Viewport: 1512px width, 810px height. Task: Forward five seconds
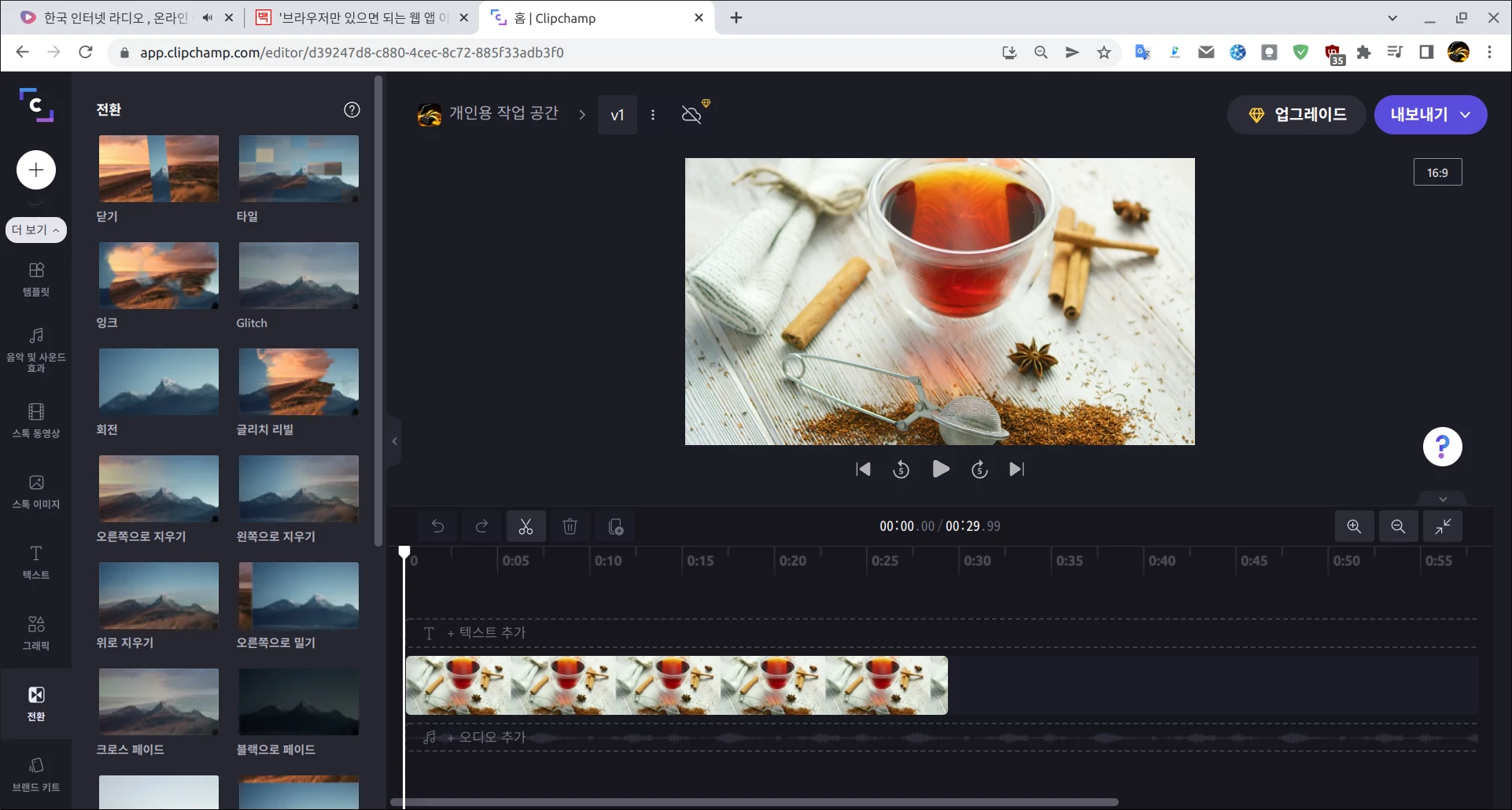[x=979, y=469]
